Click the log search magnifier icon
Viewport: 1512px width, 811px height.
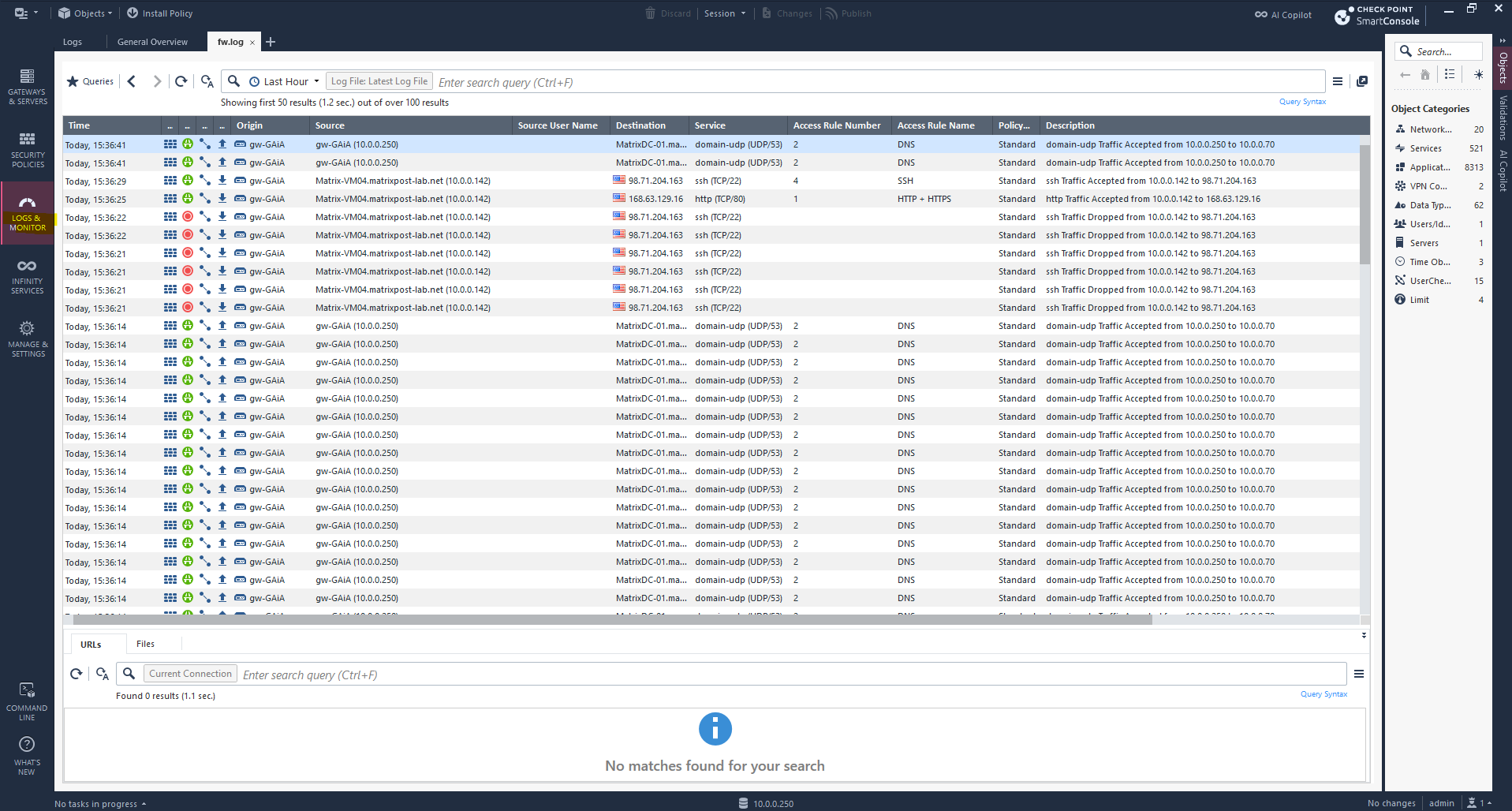click(234, 81)
